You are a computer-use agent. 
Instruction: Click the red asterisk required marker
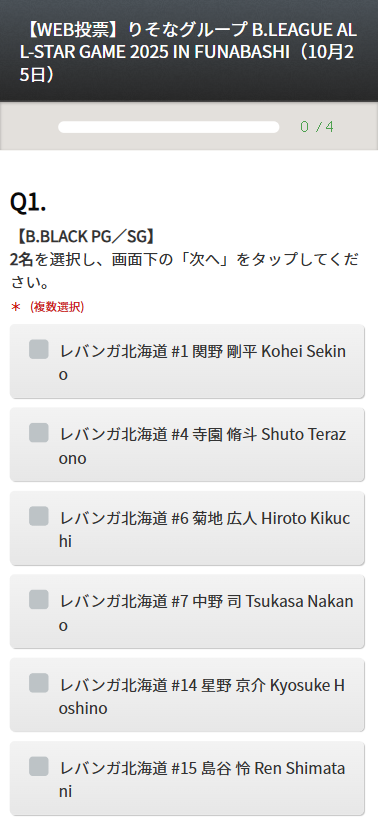pos(16,307)
